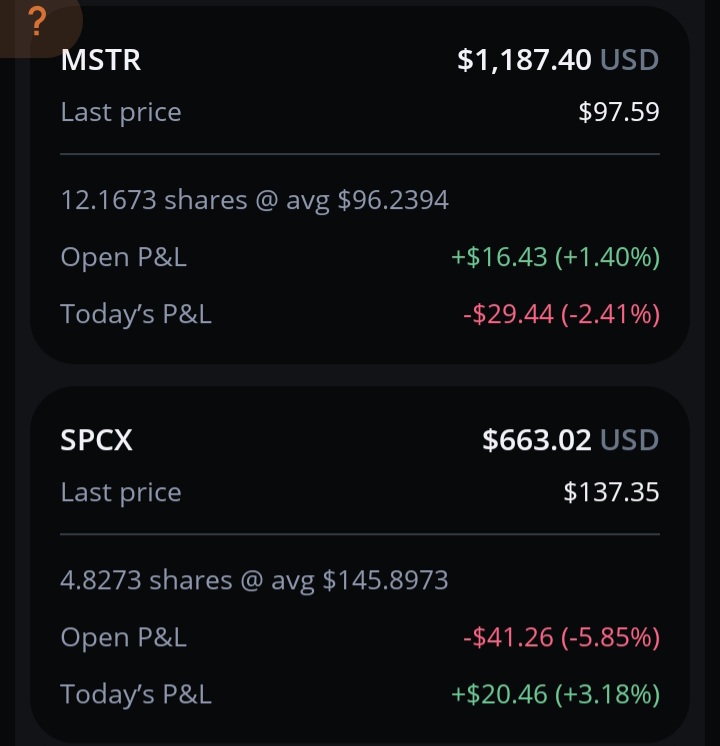720x746 pixels.
Task: Select SPCX 4.8273 shares average cost line
Action: (x=254, y=580)
